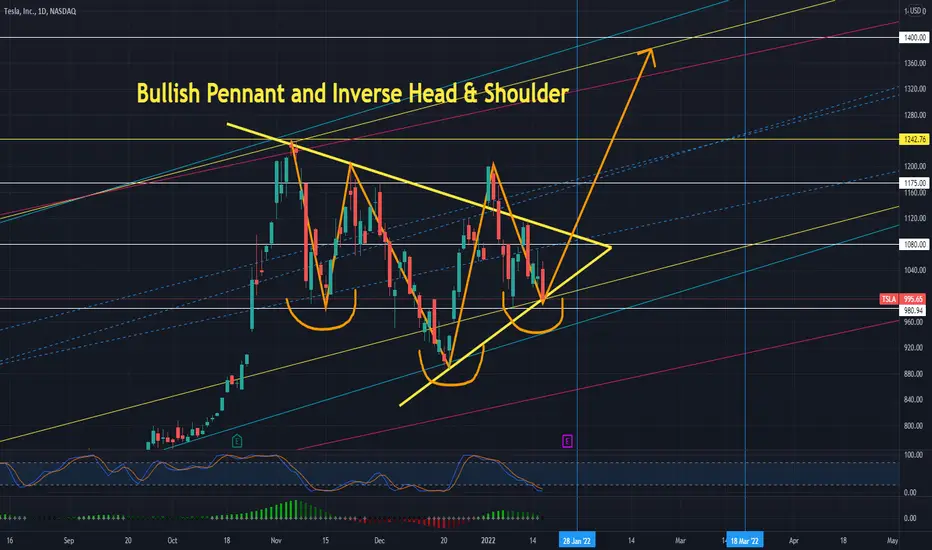Click the Nov label on time axis
Screen dimensions: 932x550
[276, 540]
